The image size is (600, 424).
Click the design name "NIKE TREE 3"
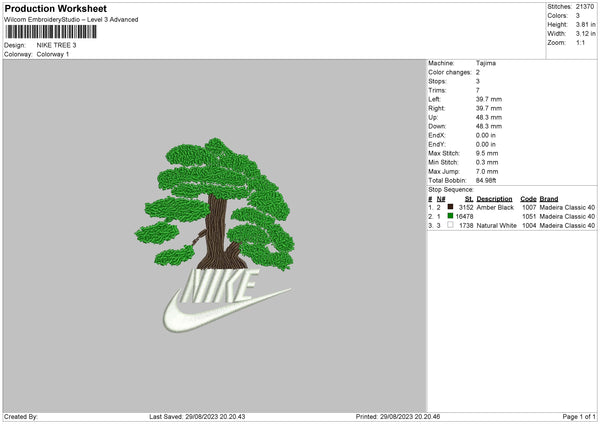click(56, 45)
